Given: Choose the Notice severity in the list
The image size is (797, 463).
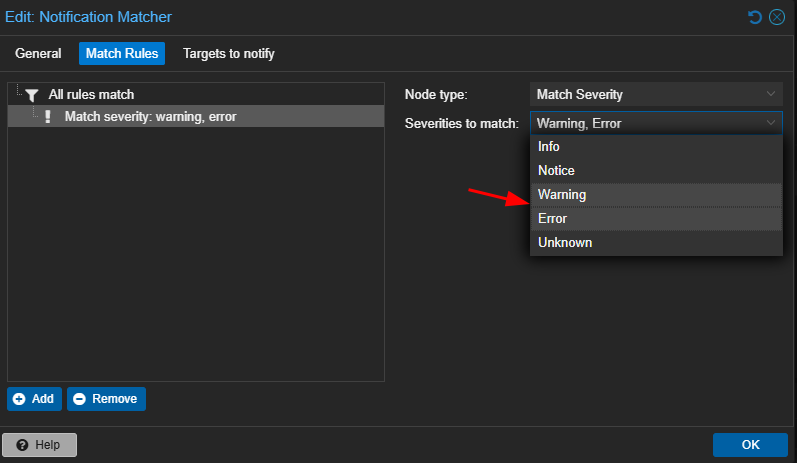Looking at the screenshot, I should tap(656, 170).
